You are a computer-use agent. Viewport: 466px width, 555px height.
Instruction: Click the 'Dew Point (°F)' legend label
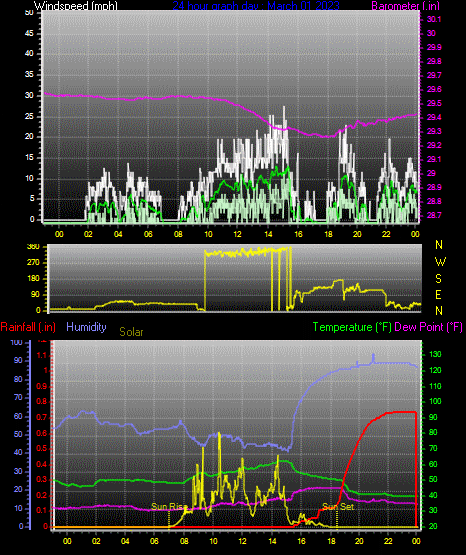[428, 327]
